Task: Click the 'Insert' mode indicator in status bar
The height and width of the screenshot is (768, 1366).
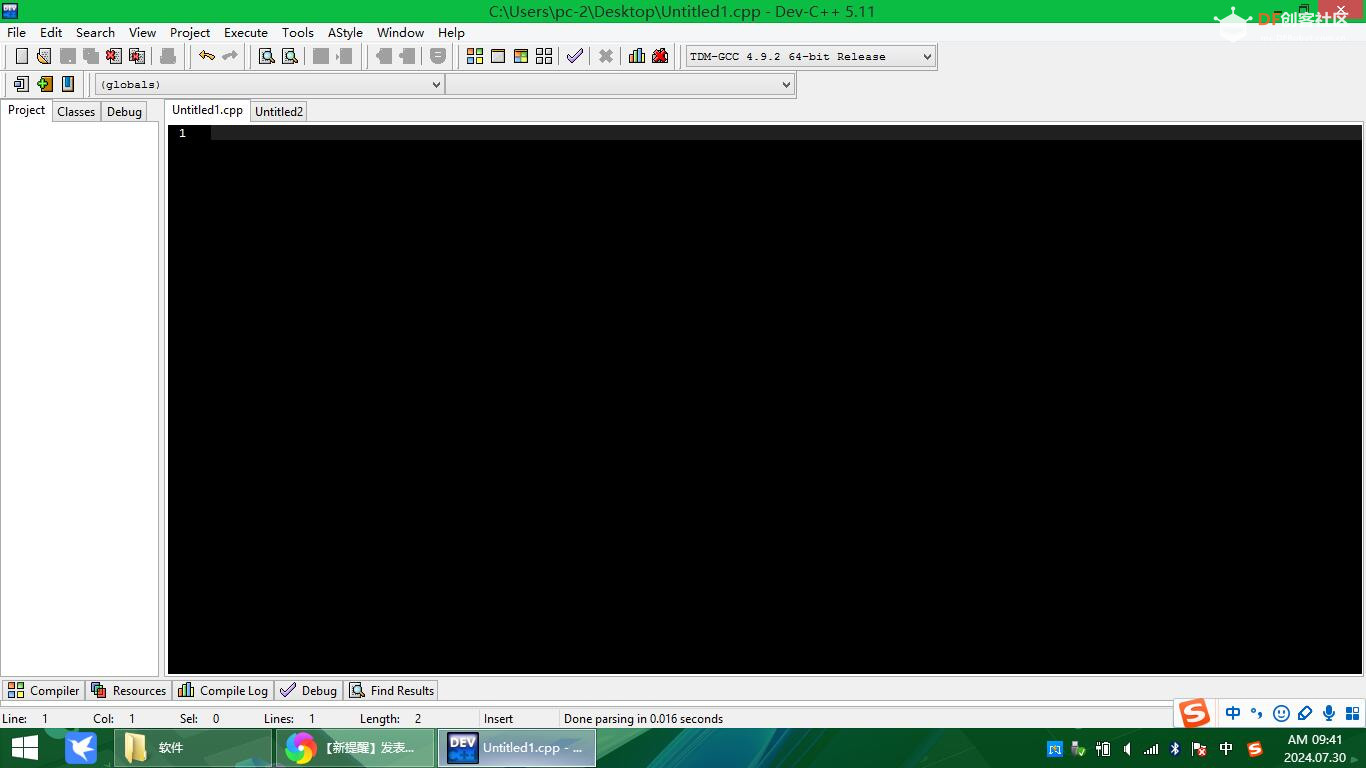Action: pyautogui.click(x=498, y=718)
